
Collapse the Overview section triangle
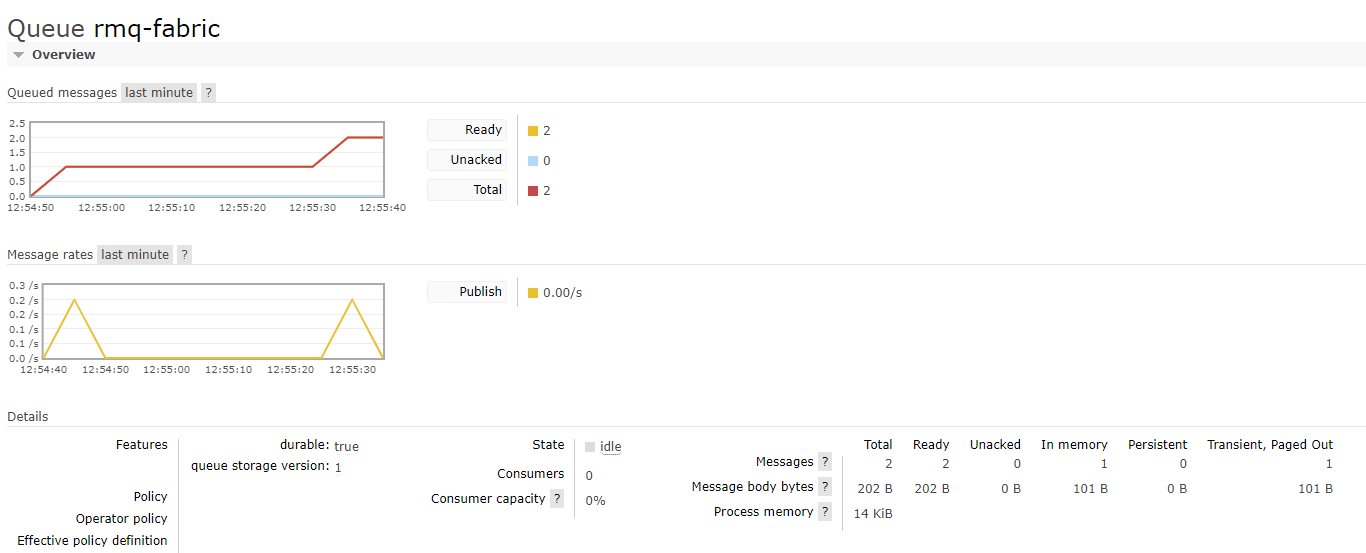[18, 55]
